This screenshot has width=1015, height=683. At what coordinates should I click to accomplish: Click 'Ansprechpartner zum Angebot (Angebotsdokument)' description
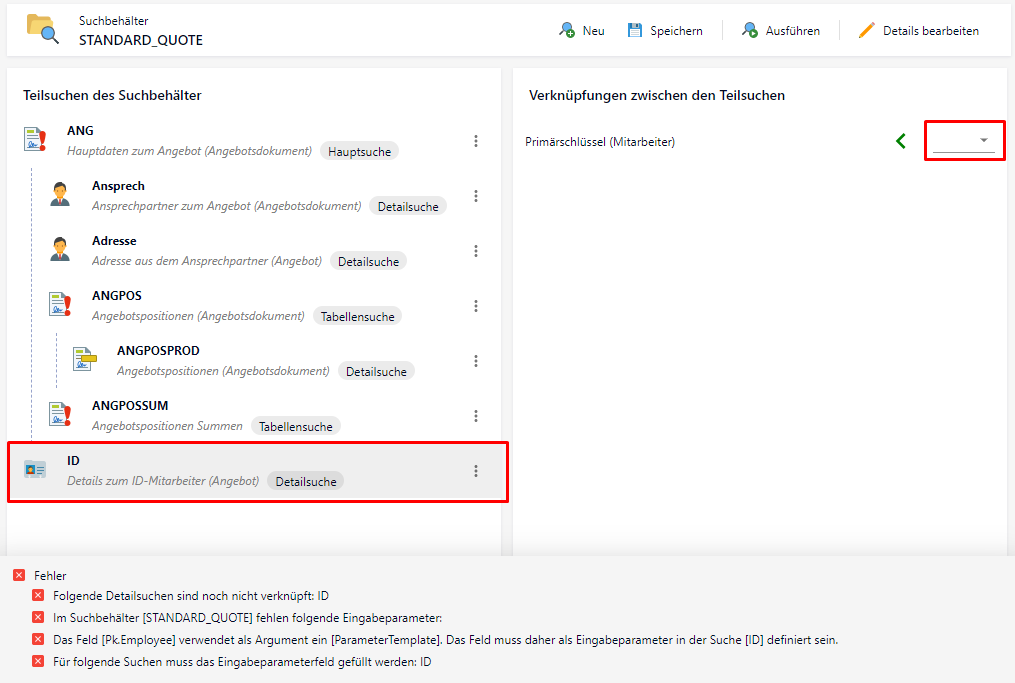click(227, 206)
